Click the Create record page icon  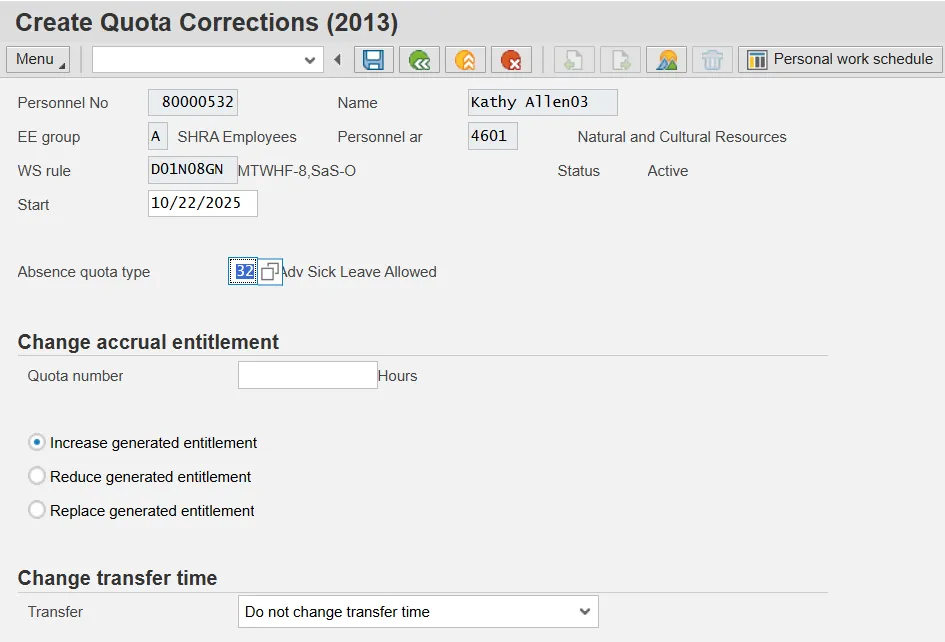574,60
